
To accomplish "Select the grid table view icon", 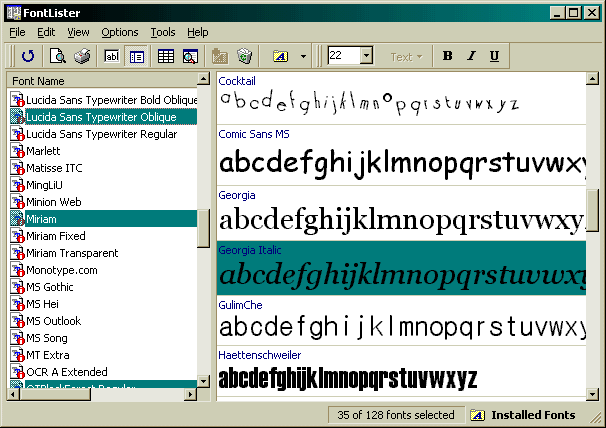I will (x=166, y=56).
